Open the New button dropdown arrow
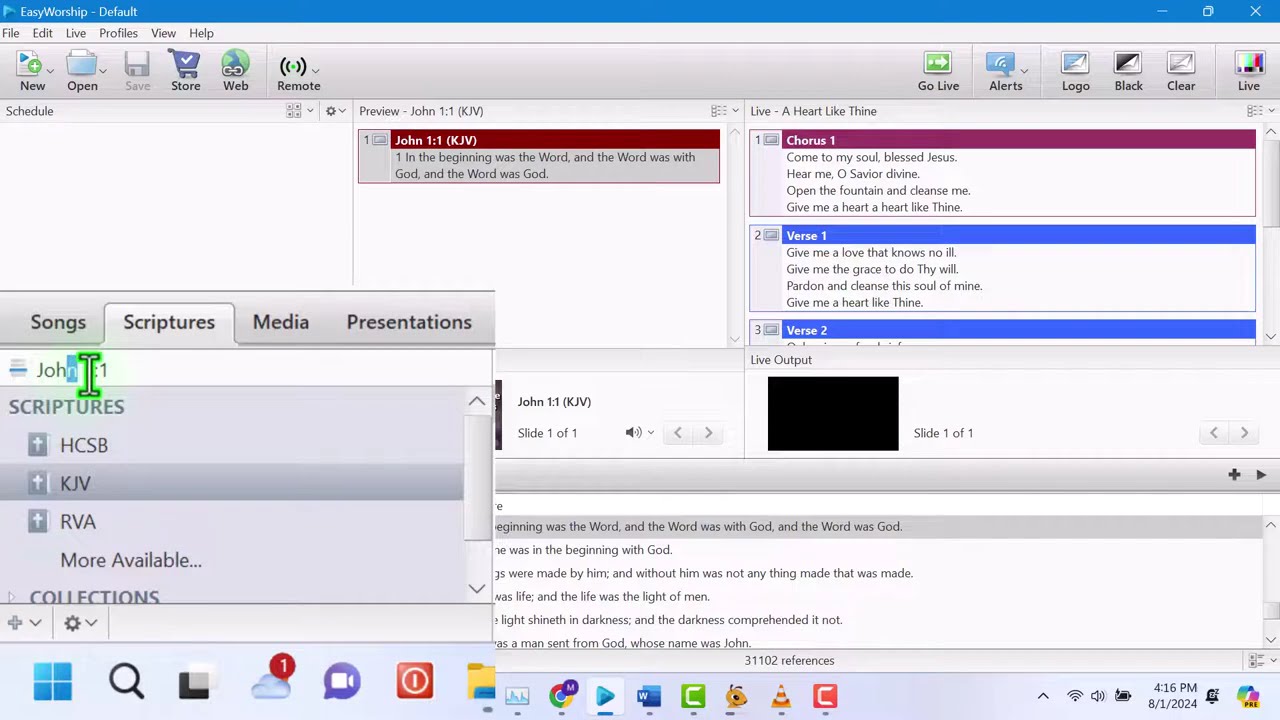This screenshot has width=1280, height=720. 51,70
